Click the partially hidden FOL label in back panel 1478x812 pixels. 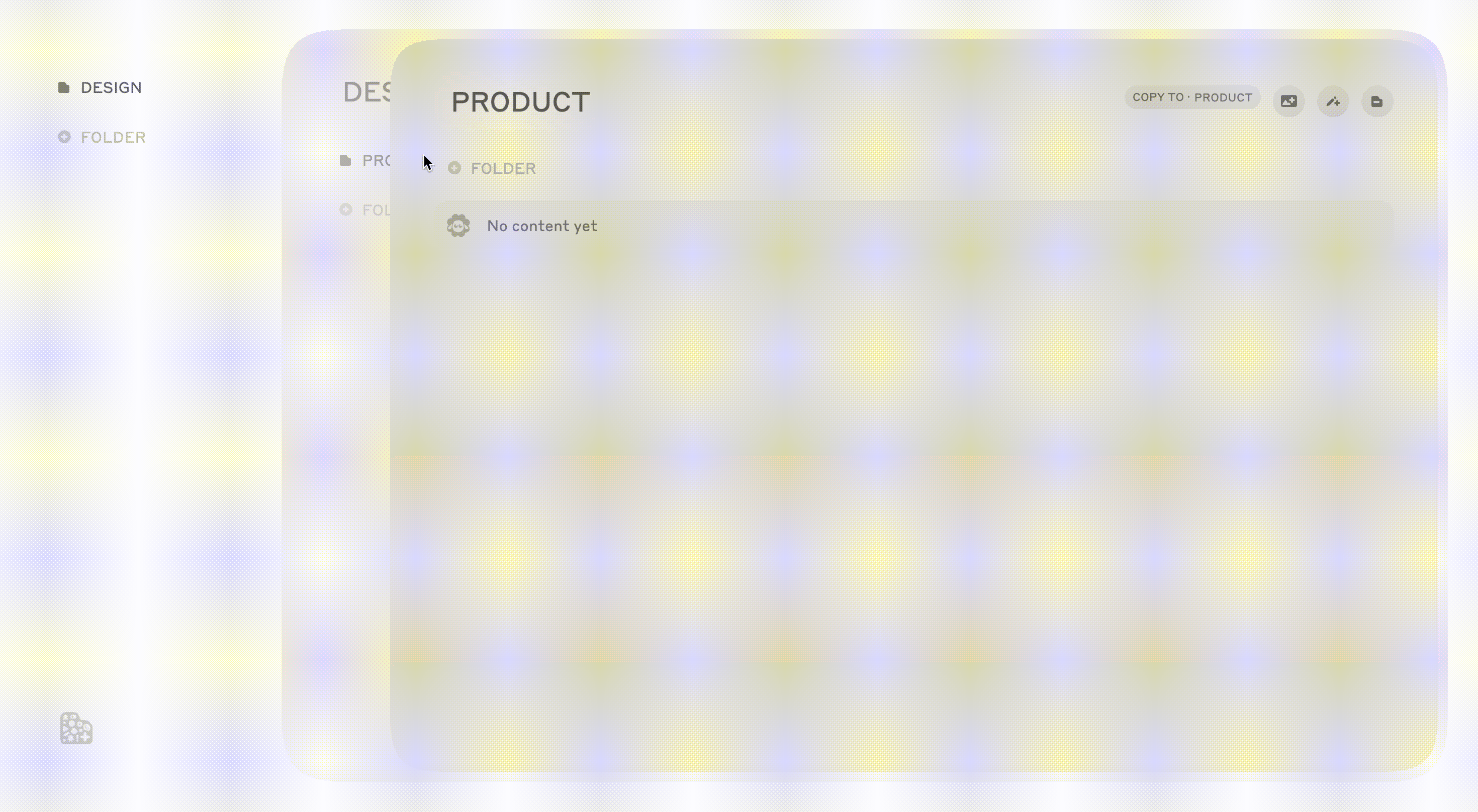(377, 210)
